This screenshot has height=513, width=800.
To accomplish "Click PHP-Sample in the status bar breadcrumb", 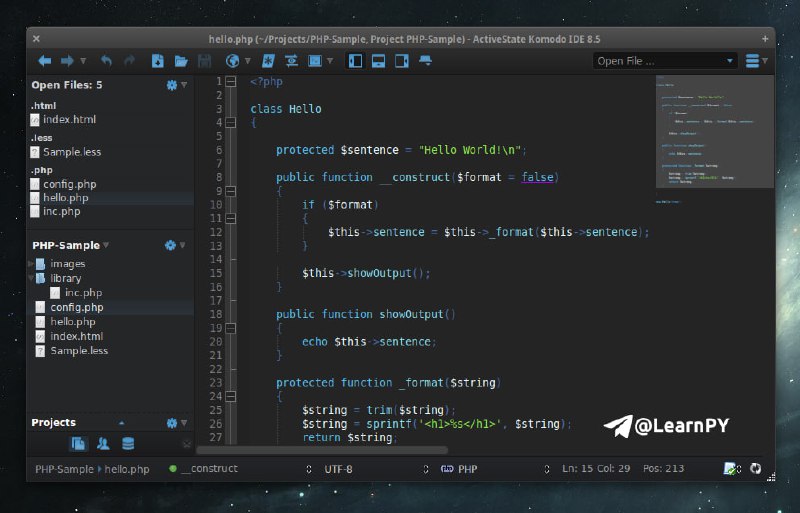I will [64, 469].
